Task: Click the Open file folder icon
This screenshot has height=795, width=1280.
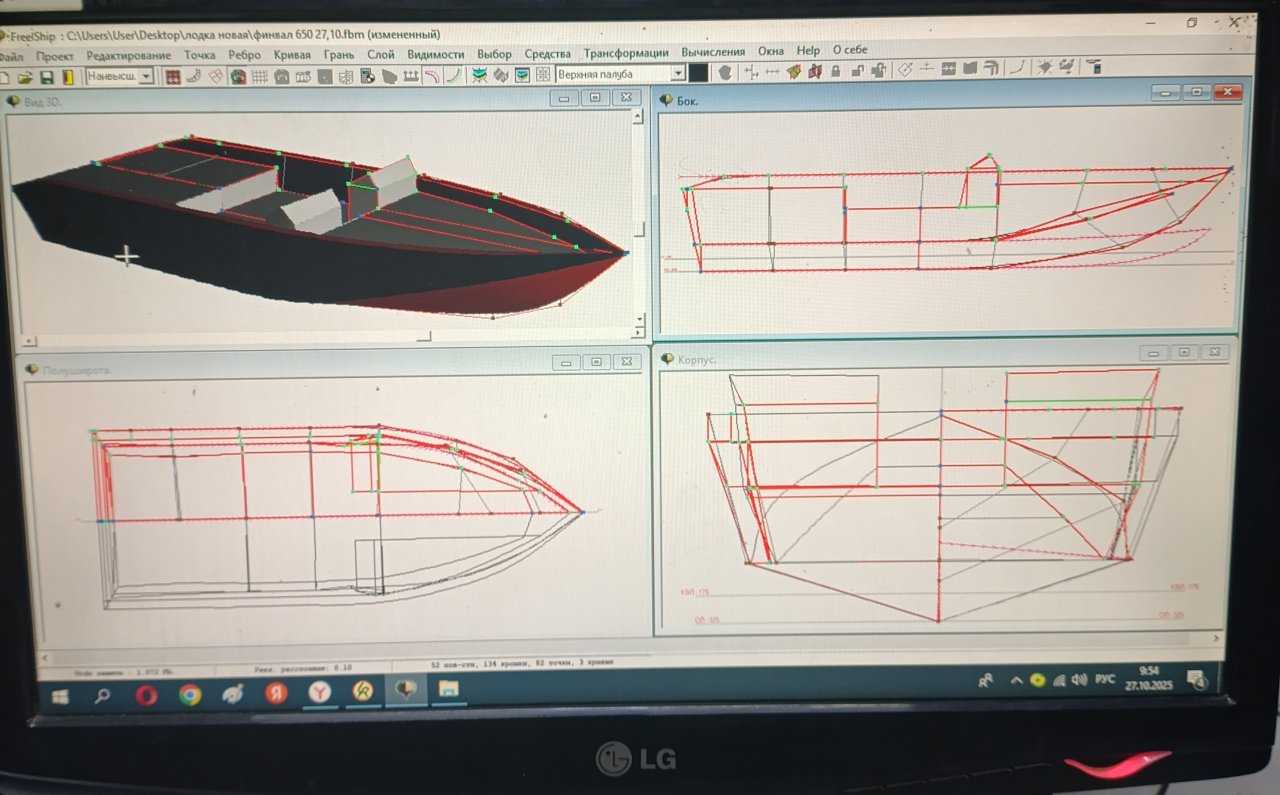Action: pos(24,76)
